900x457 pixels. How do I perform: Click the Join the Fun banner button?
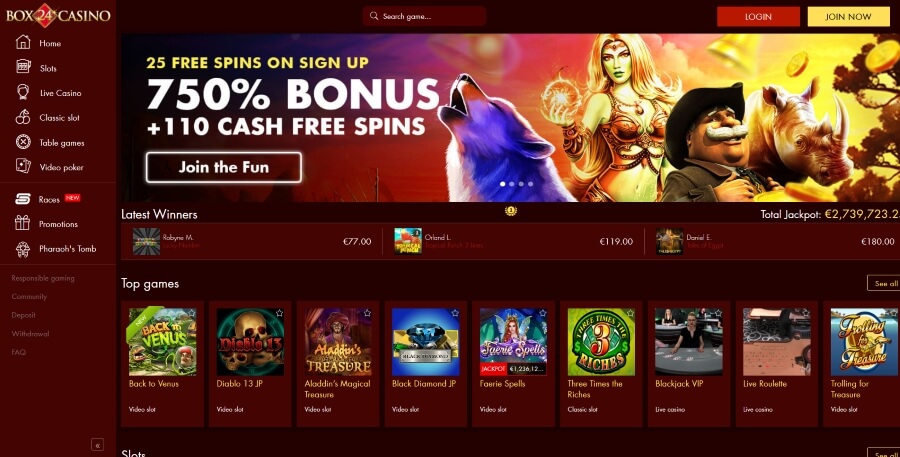click(x=224, y=167)
